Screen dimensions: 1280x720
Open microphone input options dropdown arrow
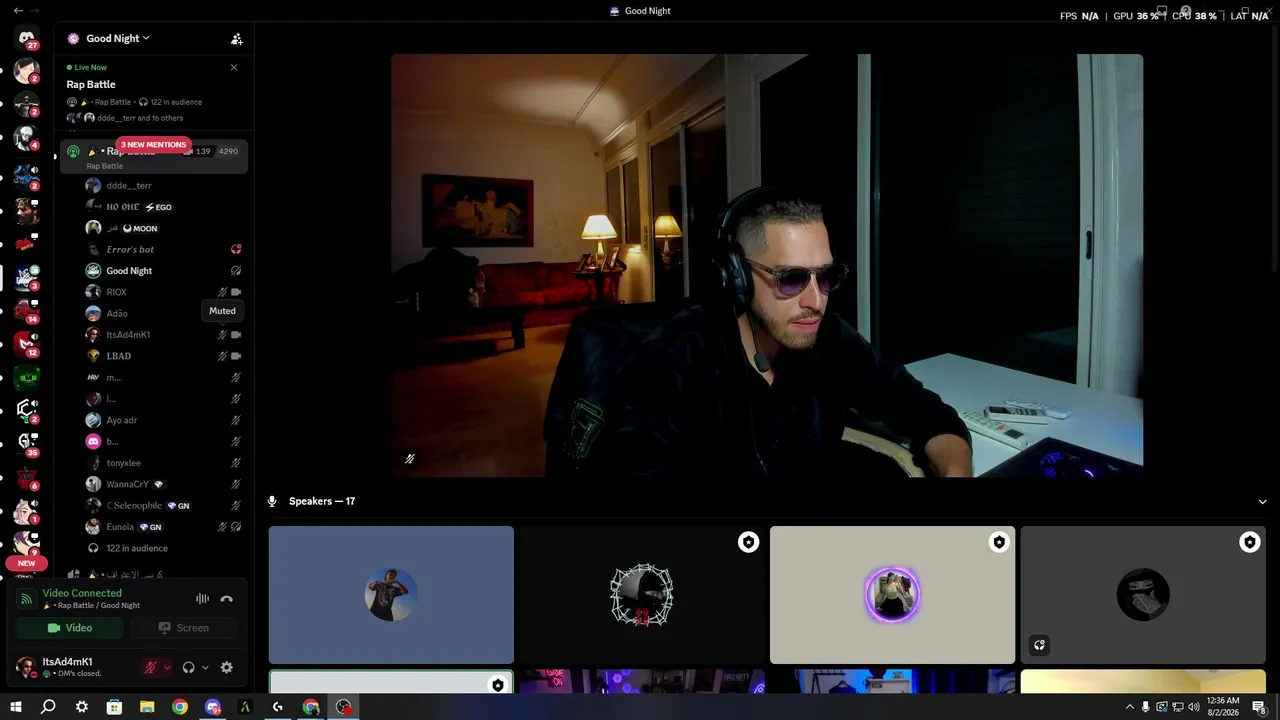pyautogui.click(x=167, y=668)
